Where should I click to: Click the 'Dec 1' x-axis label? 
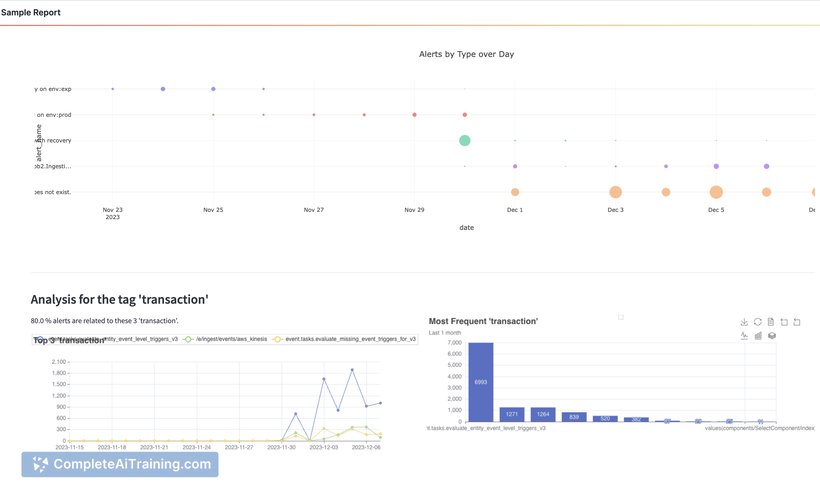[x=515, y=210]
